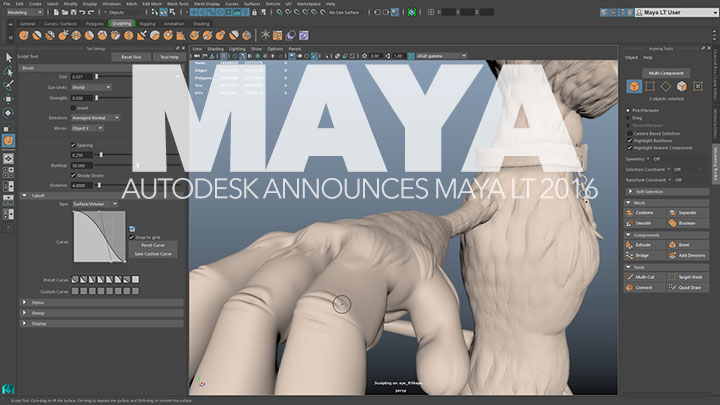The width and height of the screenshot is (720, 405).
Task: Disable Highlight Nearest Component checkbox
Action: click(x=630, y=148)
